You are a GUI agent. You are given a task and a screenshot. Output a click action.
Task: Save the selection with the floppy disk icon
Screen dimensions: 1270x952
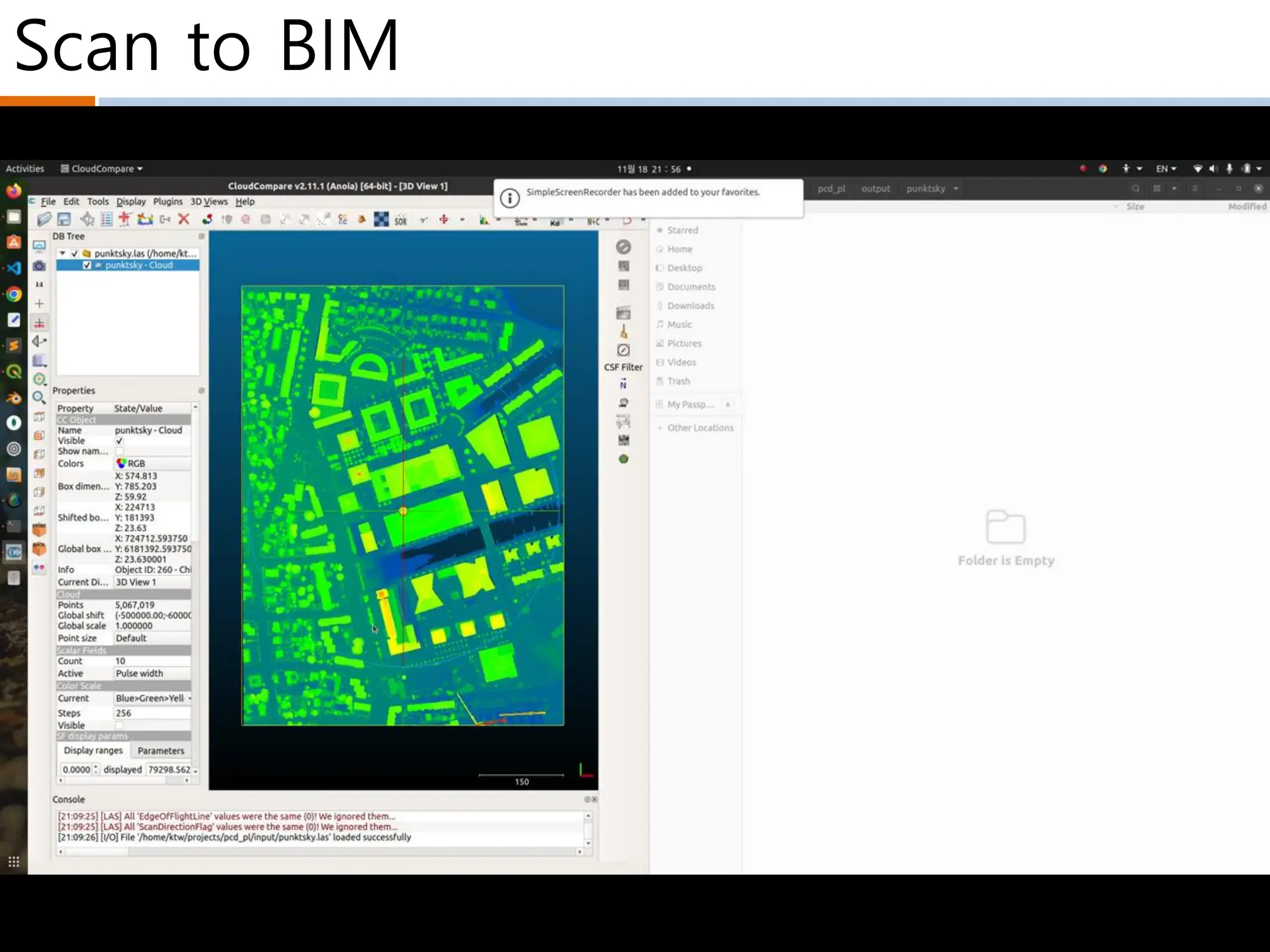click(64, 219)
